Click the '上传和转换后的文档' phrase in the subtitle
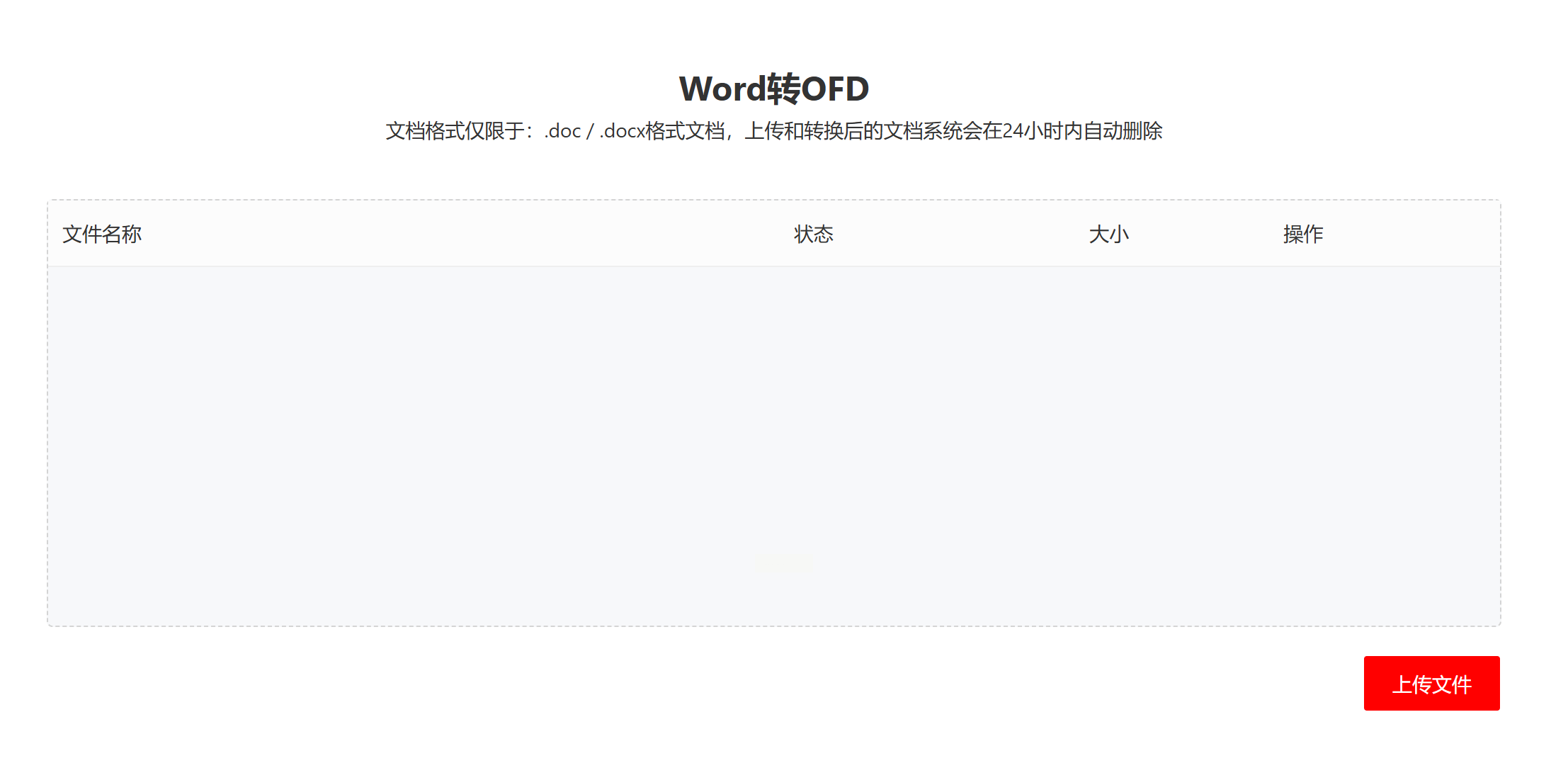This screenshot has height=768, width=1568. (x=833, y=131)
